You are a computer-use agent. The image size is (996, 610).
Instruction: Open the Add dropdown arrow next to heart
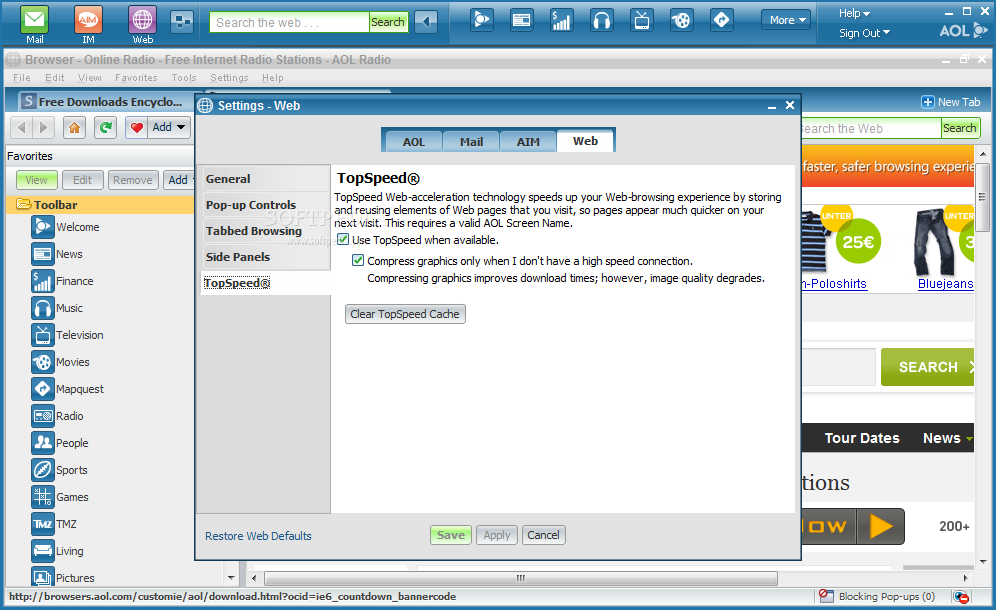(x=181, y=127)
